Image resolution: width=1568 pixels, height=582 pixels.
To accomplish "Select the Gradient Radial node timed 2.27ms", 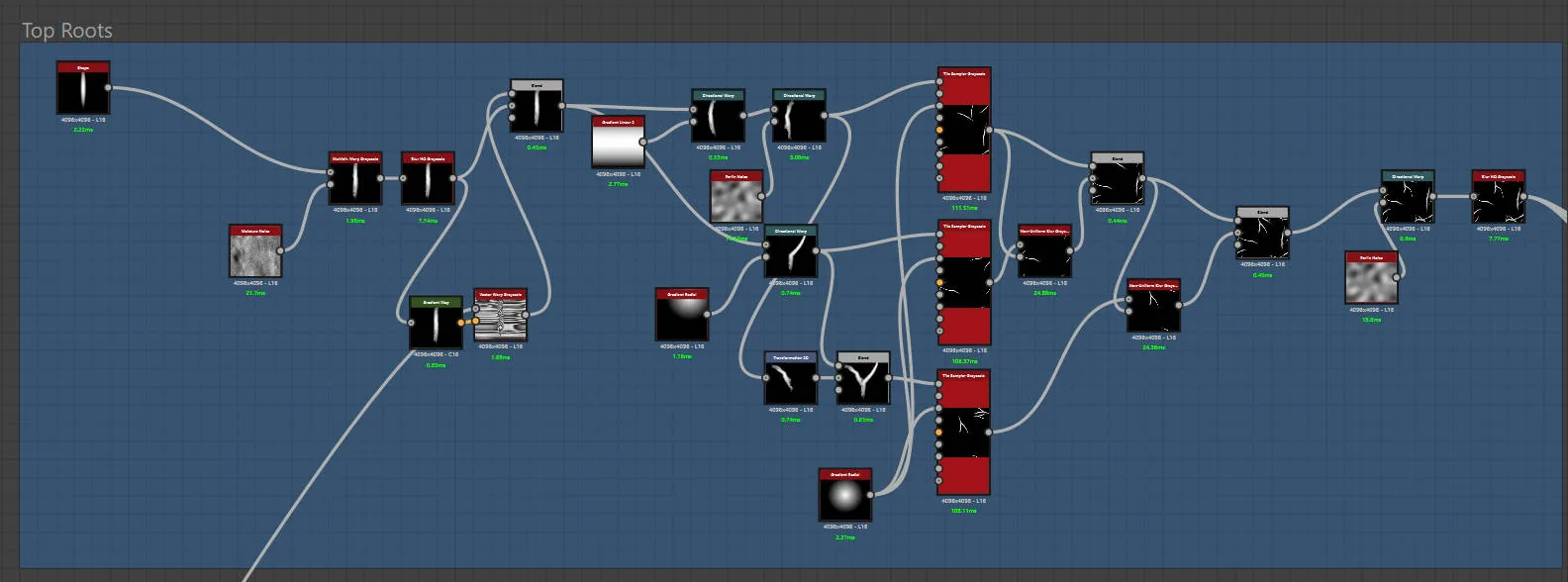I will (845, 495).
